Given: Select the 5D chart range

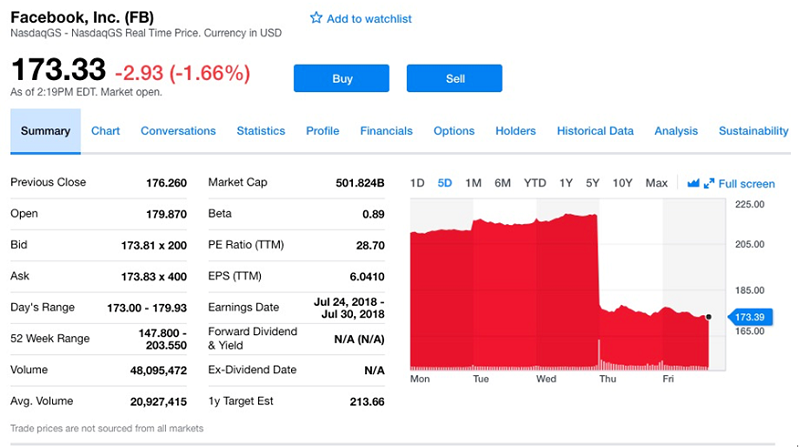Looking at the screenshot, I should [x=444, y=183].
